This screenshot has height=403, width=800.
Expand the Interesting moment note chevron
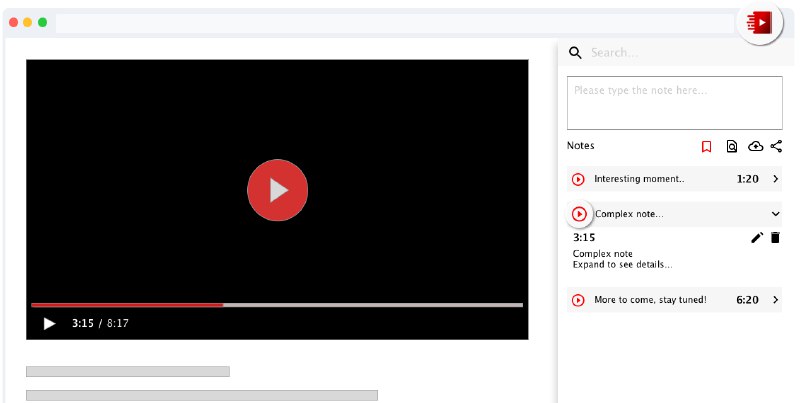click(776, 179)
